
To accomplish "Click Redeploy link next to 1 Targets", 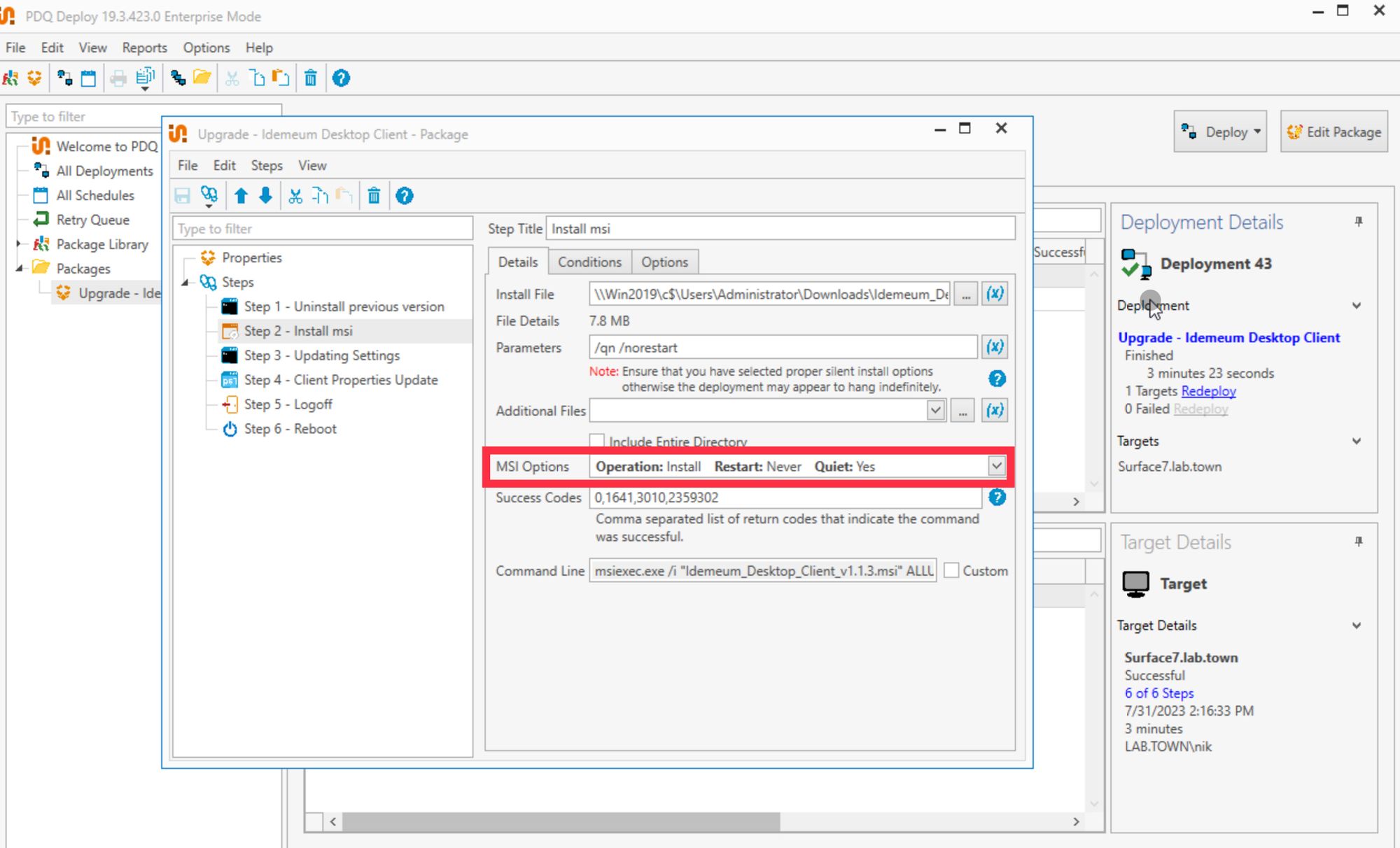I will [1209, 391].
